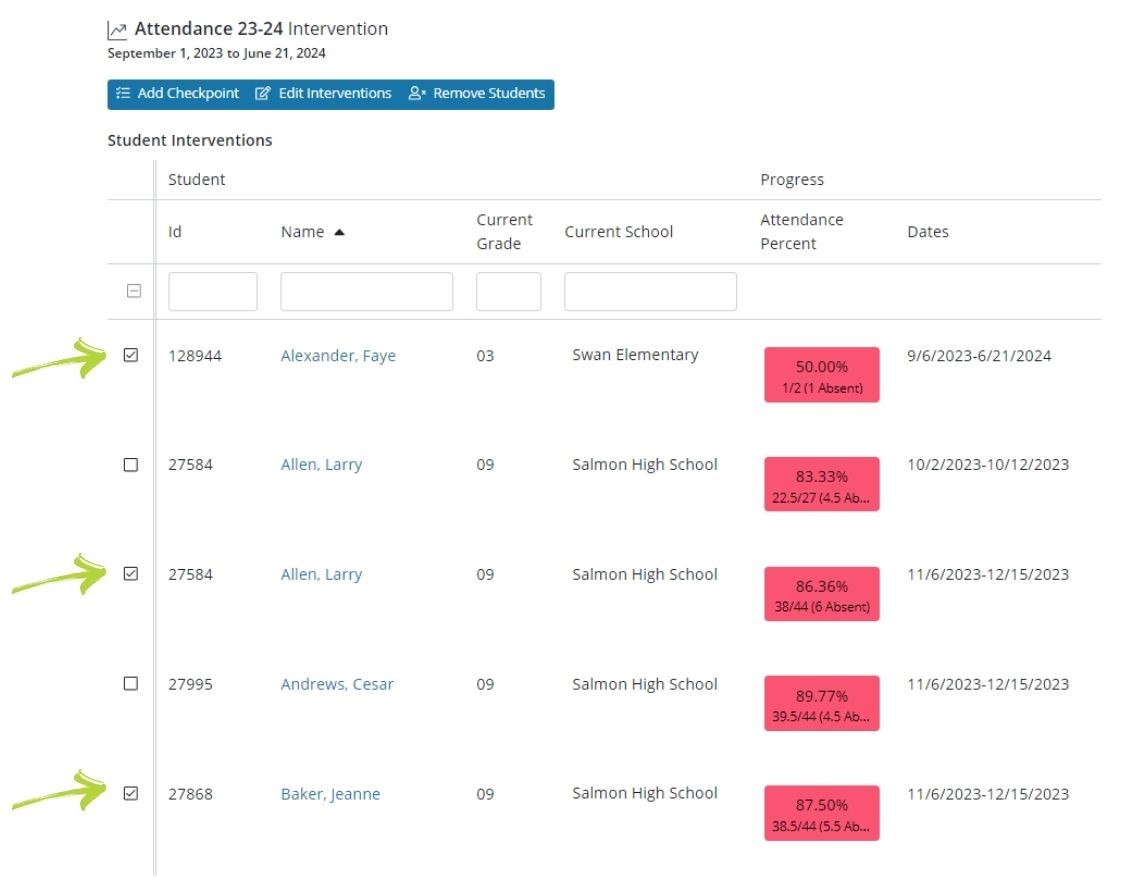Click the 86.36% attendance progress badge
Screen dimensions: 1126x877
(x=821, y=594)
